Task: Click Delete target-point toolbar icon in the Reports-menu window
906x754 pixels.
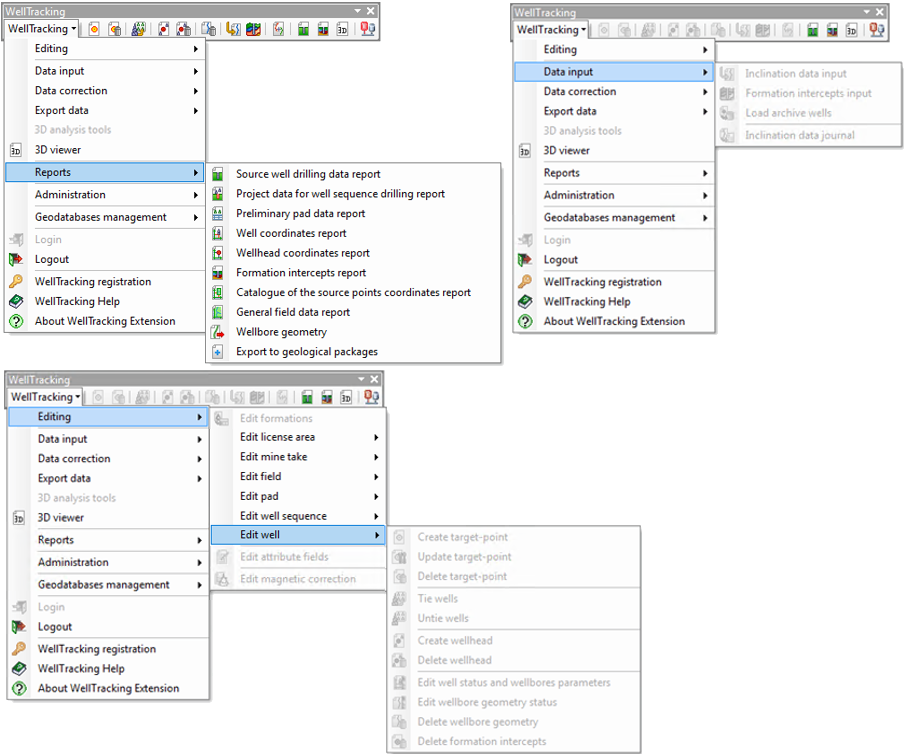Action: point(115,29)
